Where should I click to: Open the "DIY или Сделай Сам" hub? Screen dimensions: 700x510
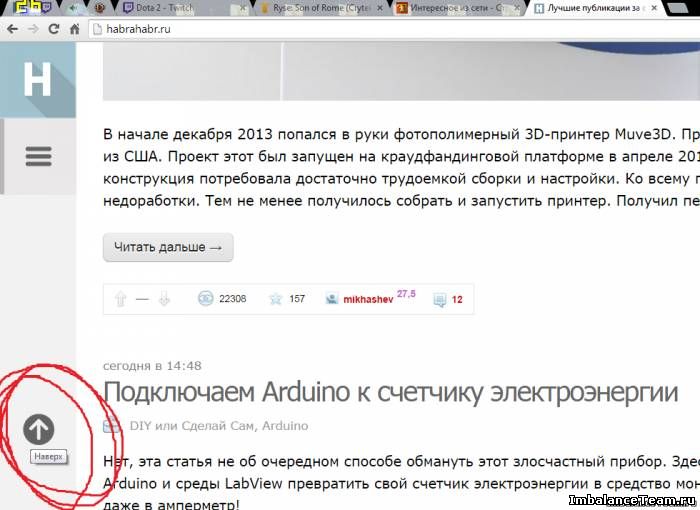click(192, 426)
